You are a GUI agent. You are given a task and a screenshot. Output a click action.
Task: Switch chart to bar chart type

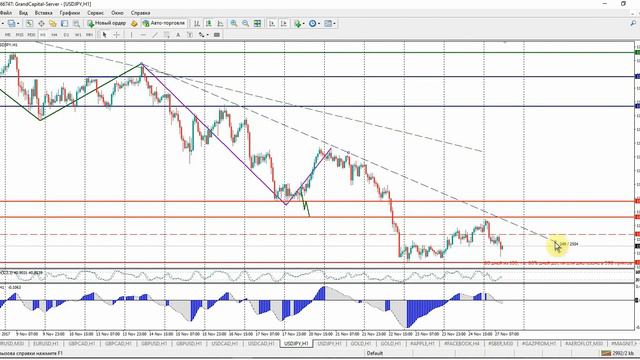(x=196, y=24)
